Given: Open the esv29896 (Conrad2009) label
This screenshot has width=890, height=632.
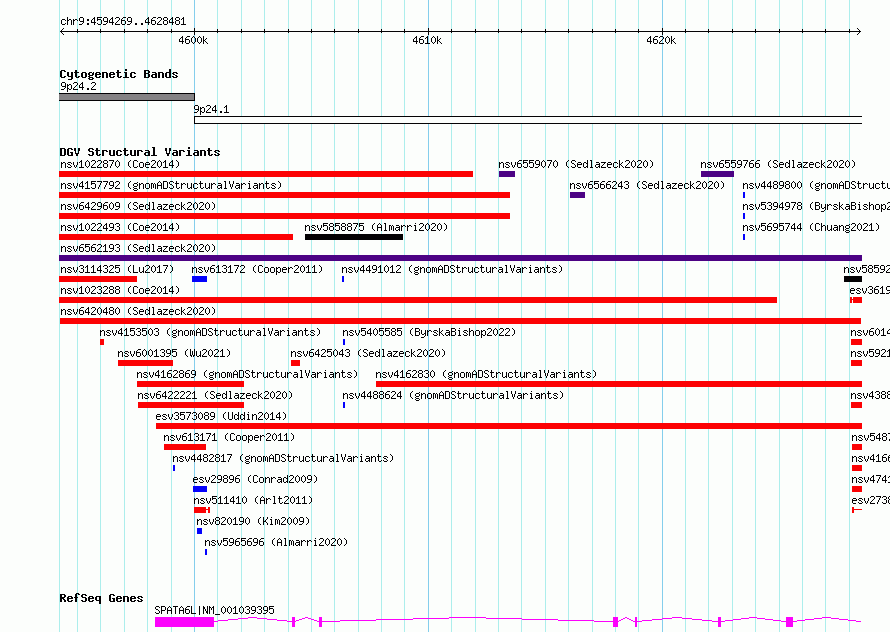Looking at the screenshot, I should coord(255,479).
